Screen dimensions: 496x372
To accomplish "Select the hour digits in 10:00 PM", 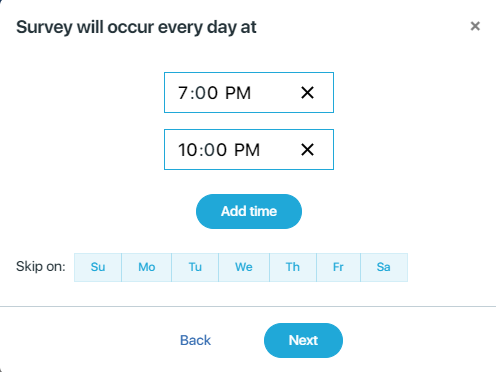I will point(188,150).
